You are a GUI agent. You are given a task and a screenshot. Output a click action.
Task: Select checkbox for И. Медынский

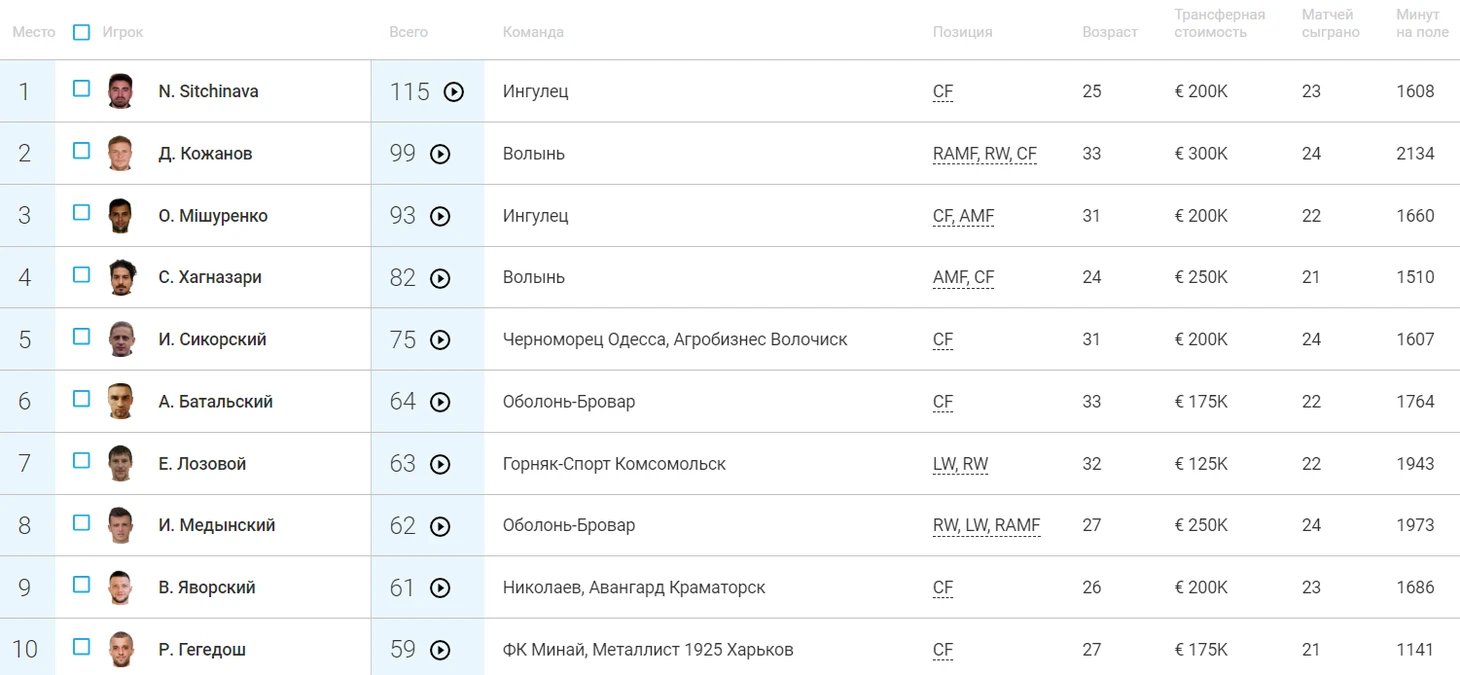pyautogui.click(x=82, y=523)
